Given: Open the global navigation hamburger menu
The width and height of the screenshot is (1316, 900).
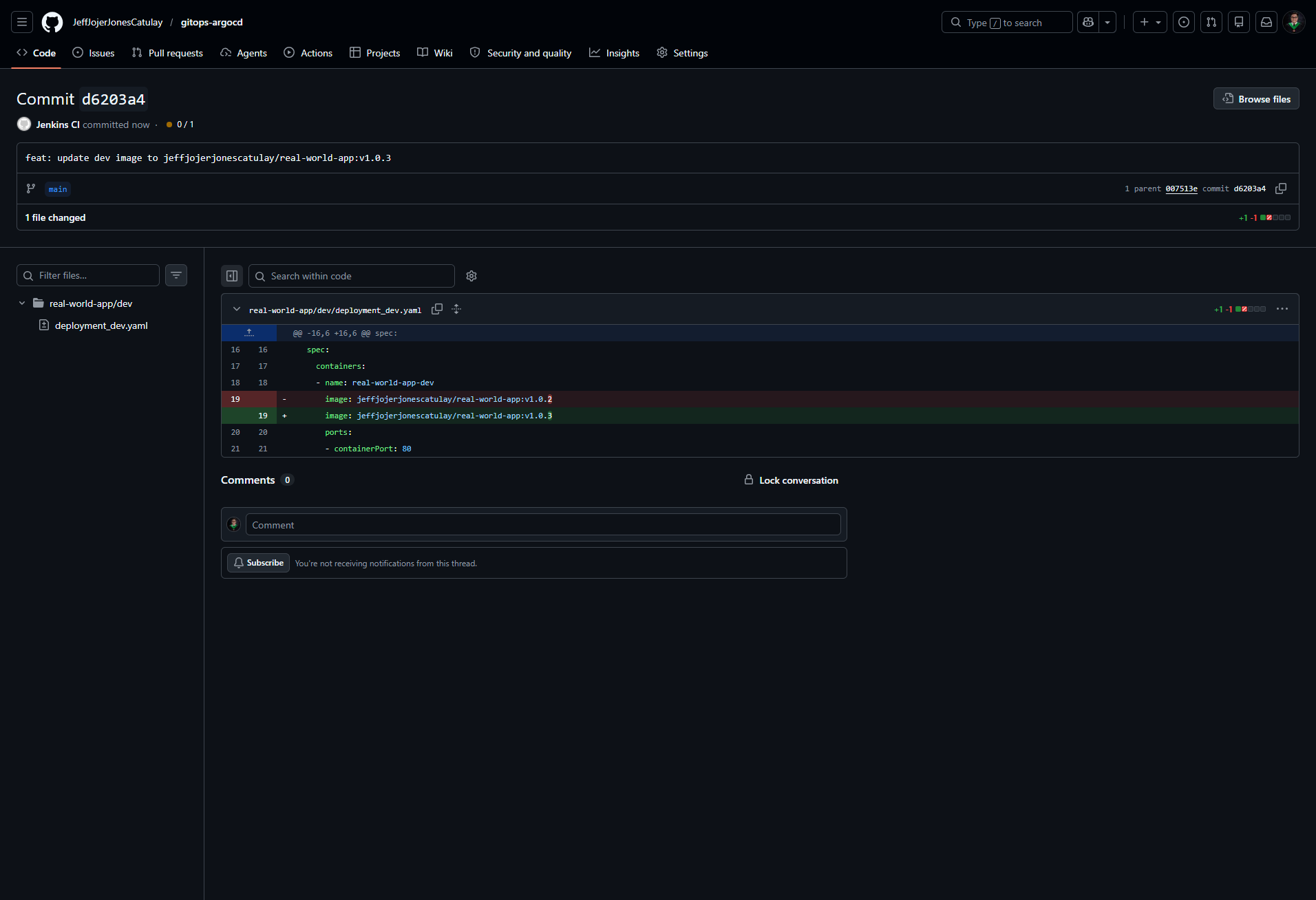Looking at the screenshot, I should [x=22, y=22].
